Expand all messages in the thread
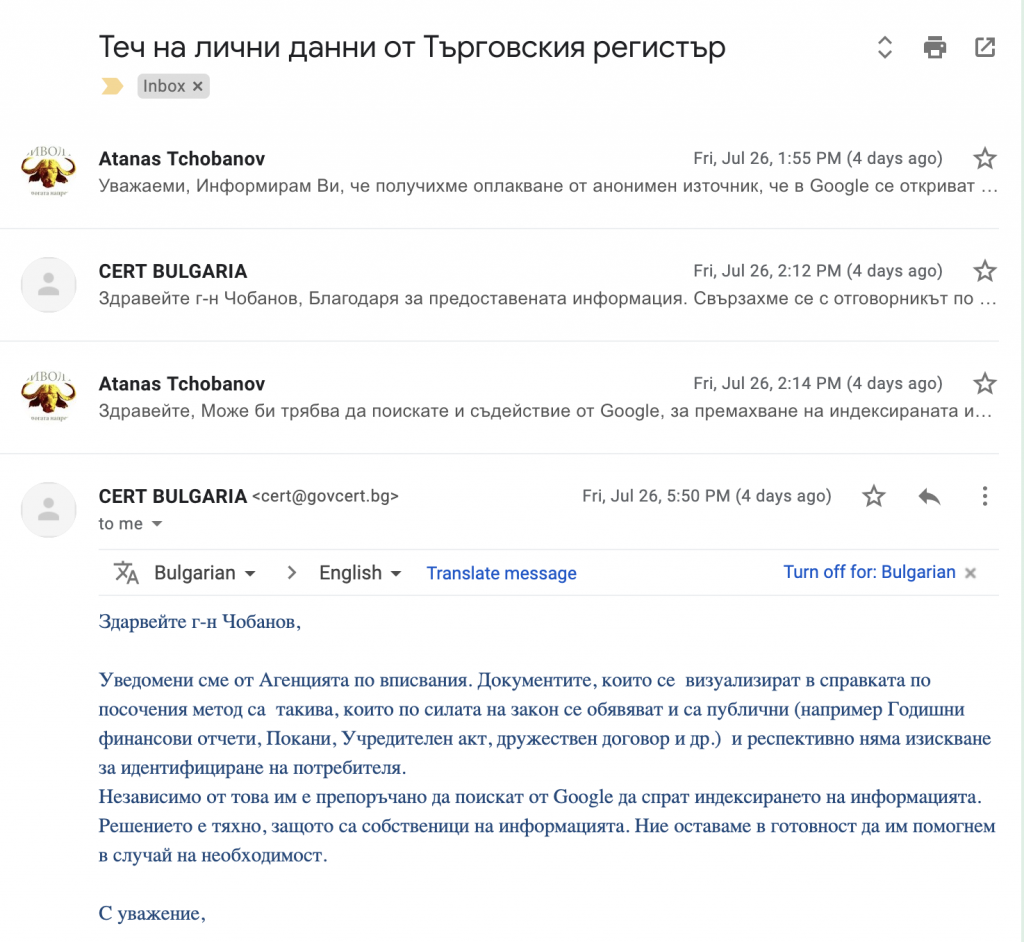 click(x=884, y=47)
